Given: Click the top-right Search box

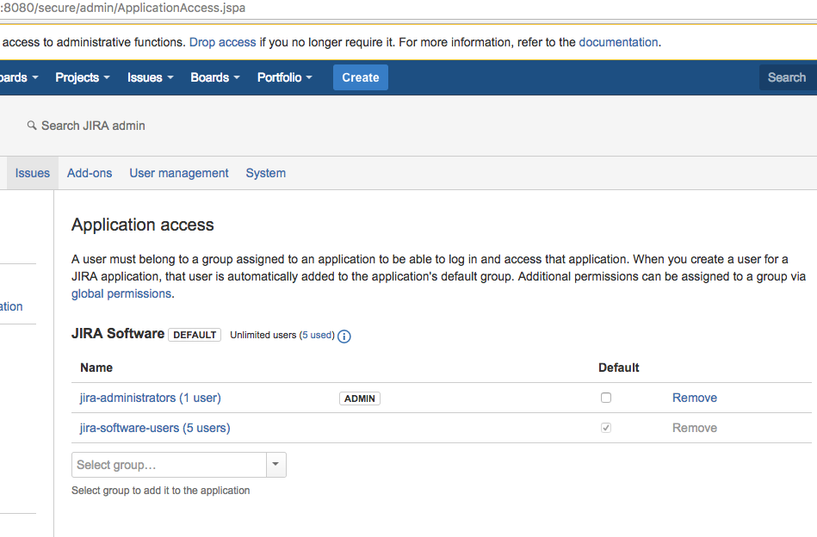Looking at the screenshot, I should (x=788, y=78).
